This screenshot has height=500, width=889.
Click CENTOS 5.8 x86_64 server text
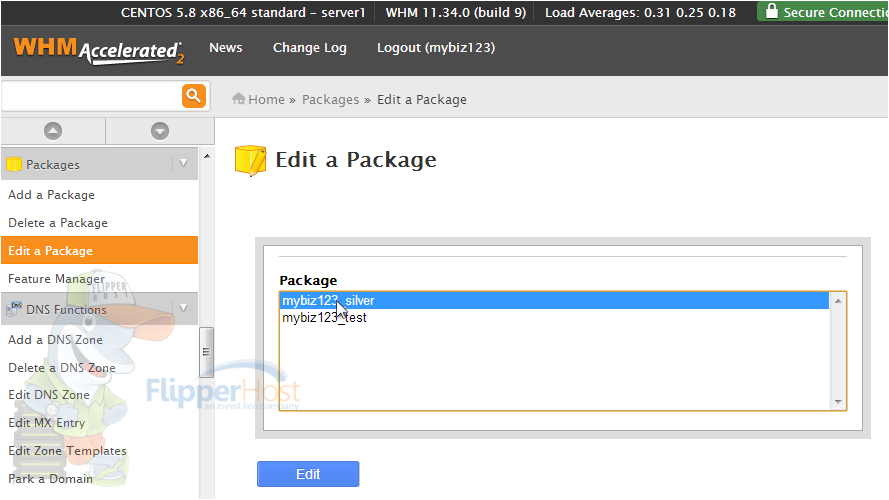[243, 12]
